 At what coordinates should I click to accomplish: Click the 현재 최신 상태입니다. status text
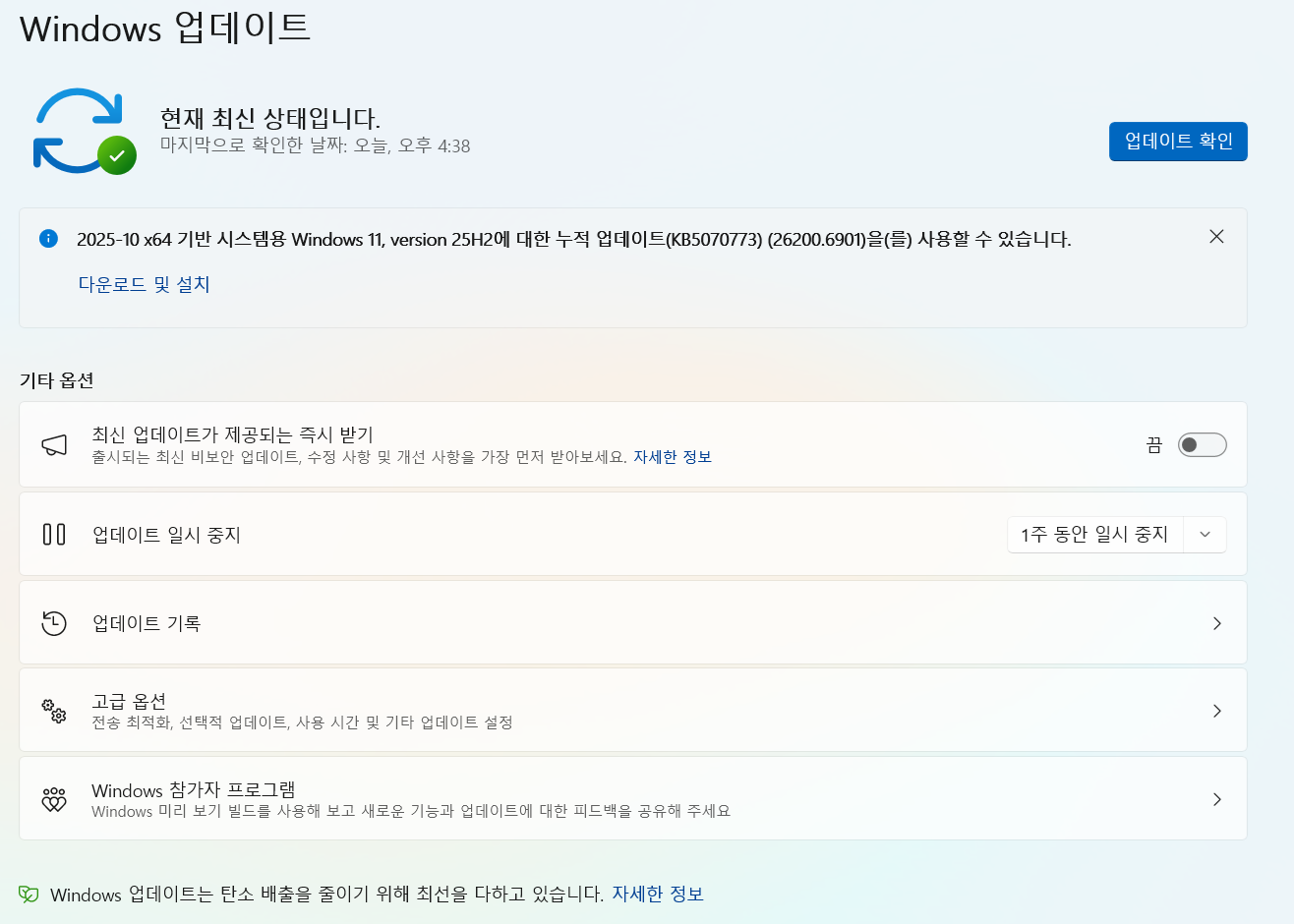click(270, 119)
